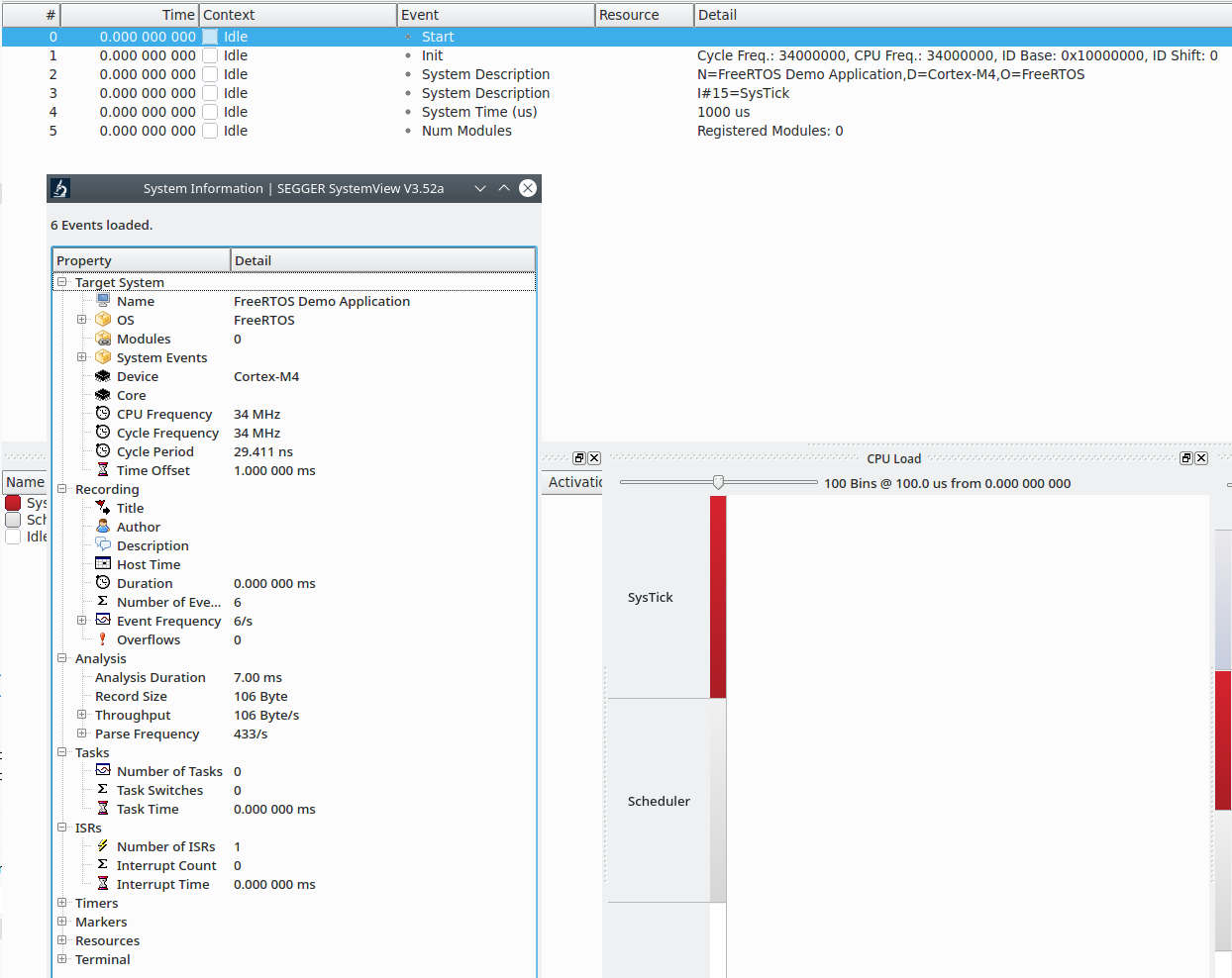The image size is (1232, 978).
Task: Click the Task Time hourglass icon
Action: coord(103,809)
